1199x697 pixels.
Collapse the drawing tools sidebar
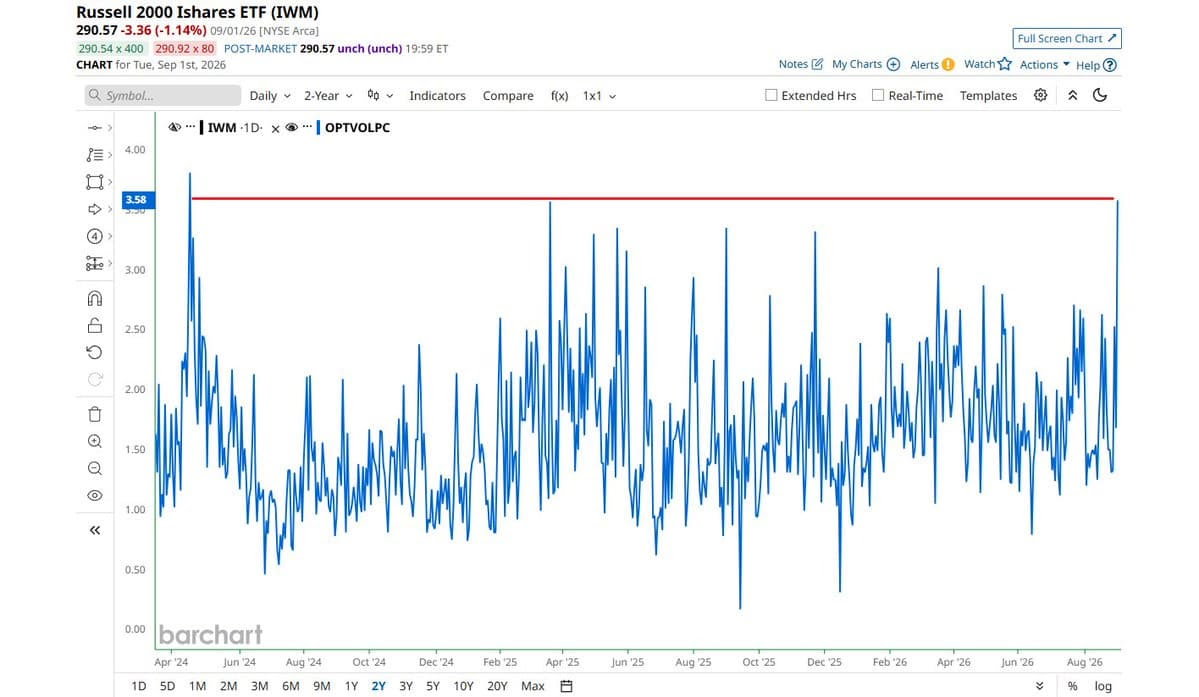click(95, 530)
